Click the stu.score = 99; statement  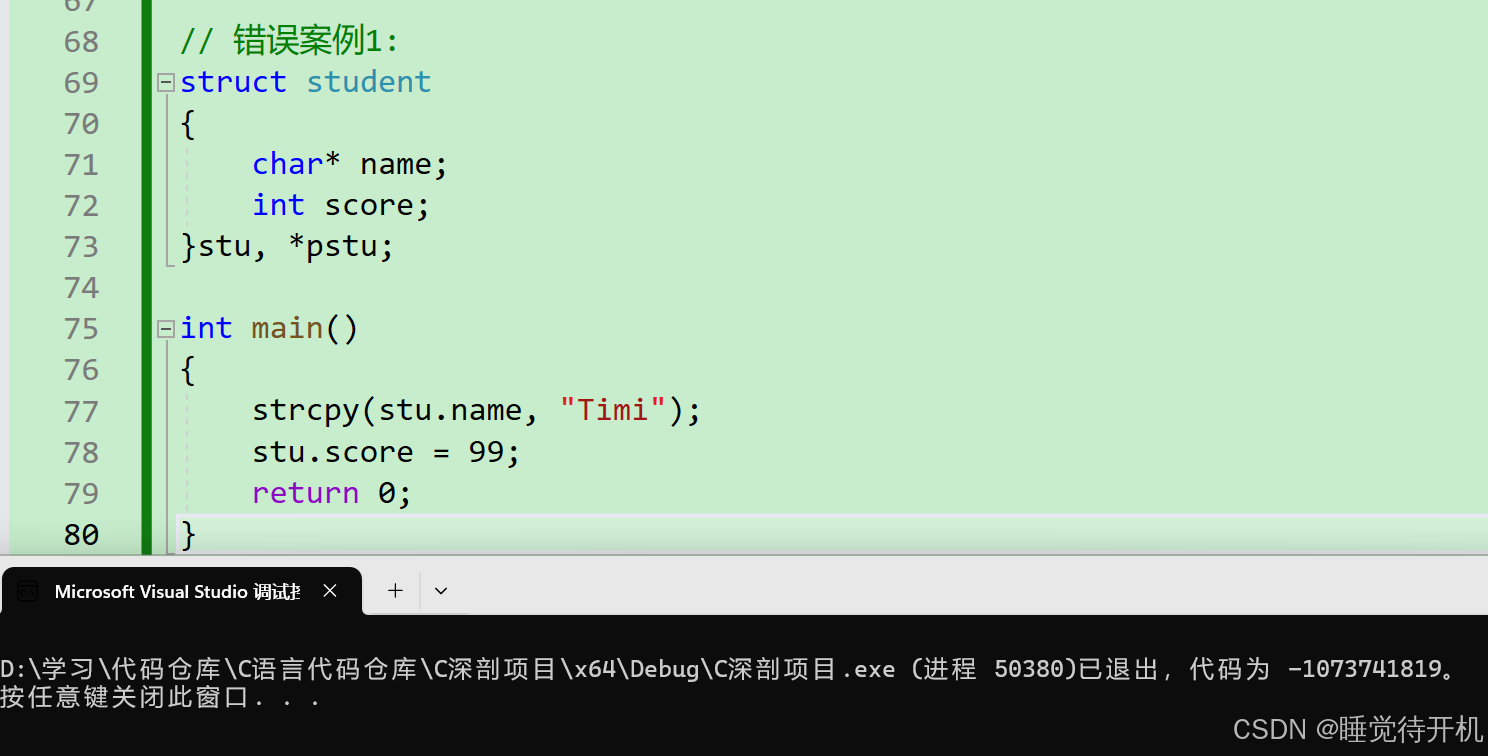[x=386, y=452]
